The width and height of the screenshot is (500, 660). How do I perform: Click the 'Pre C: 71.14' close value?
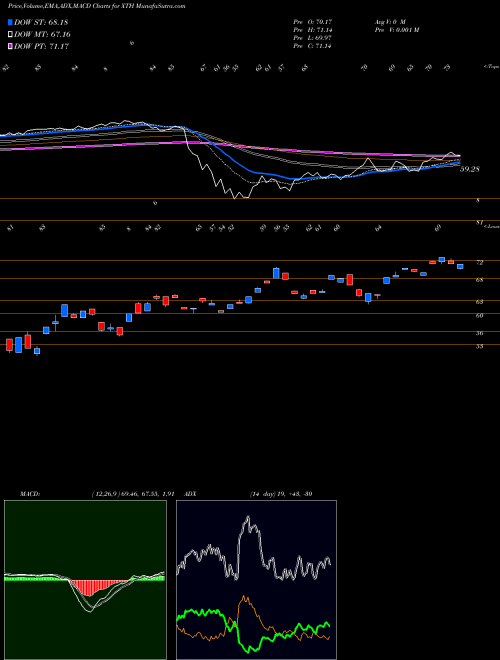tap(314, 46)
